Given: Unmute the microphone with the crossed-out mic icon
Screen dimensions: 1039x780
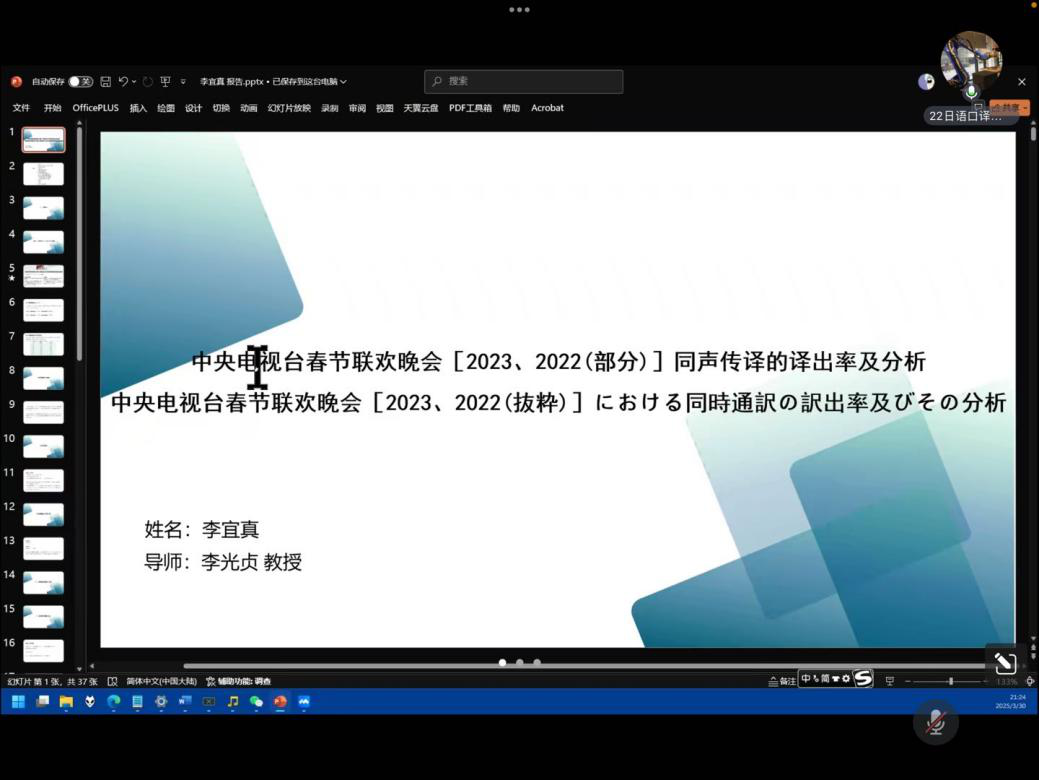Looking at the screenshot, I should [x=936, y=722].
